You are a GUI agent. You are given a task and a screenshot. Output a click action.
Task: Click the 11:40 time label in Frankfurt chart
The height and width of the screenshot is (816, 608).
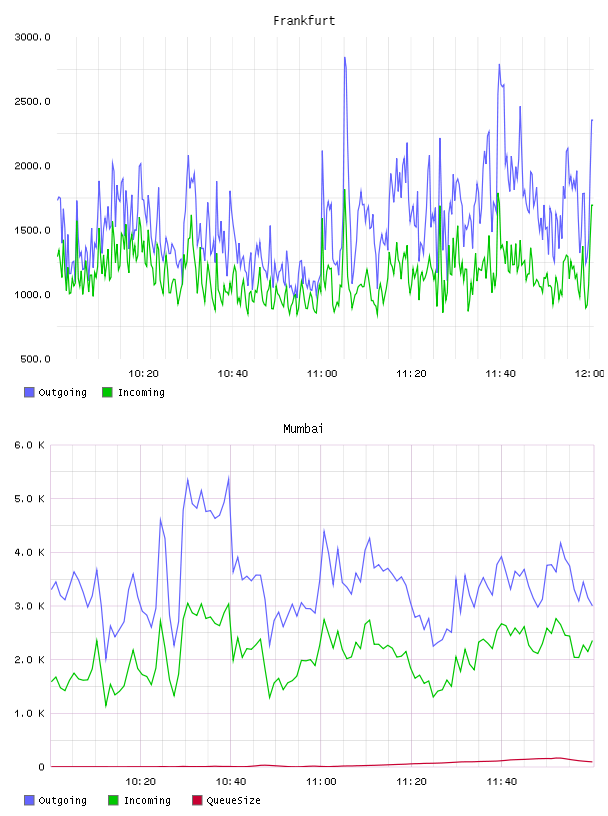[500, 374]
